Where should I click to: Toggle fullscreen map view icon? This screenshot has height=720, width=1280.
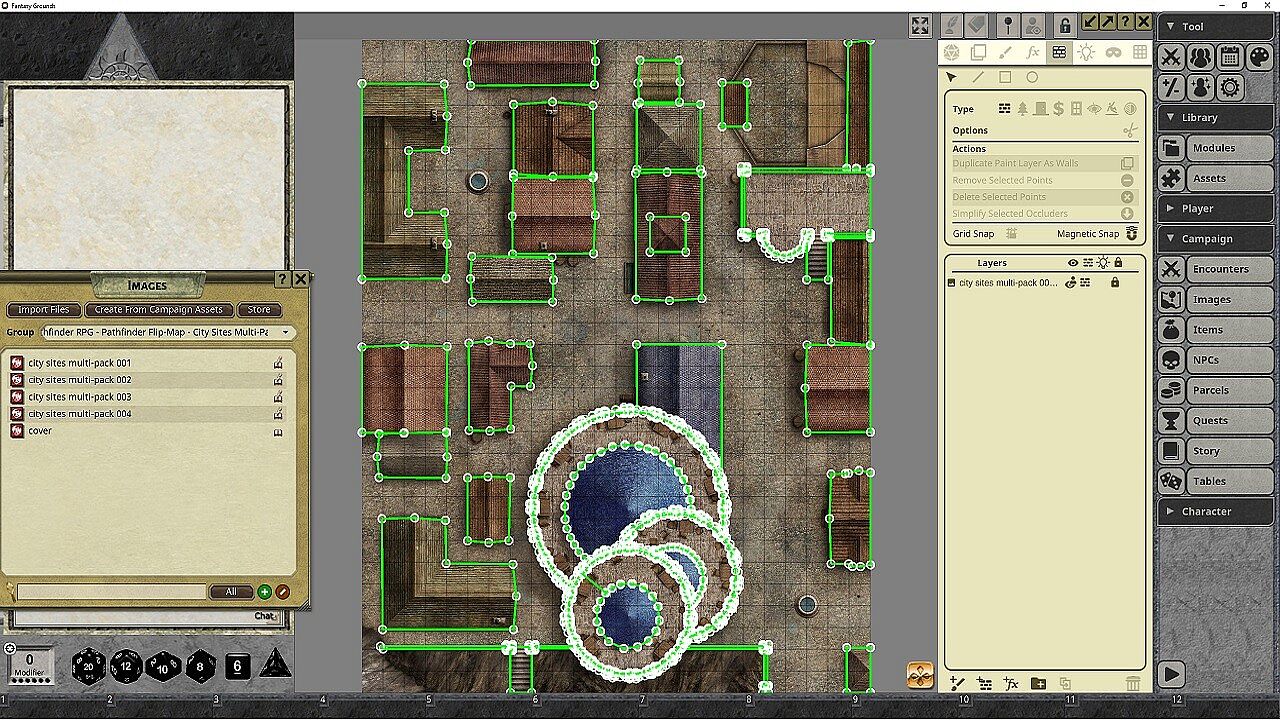(x=921, y=25)
